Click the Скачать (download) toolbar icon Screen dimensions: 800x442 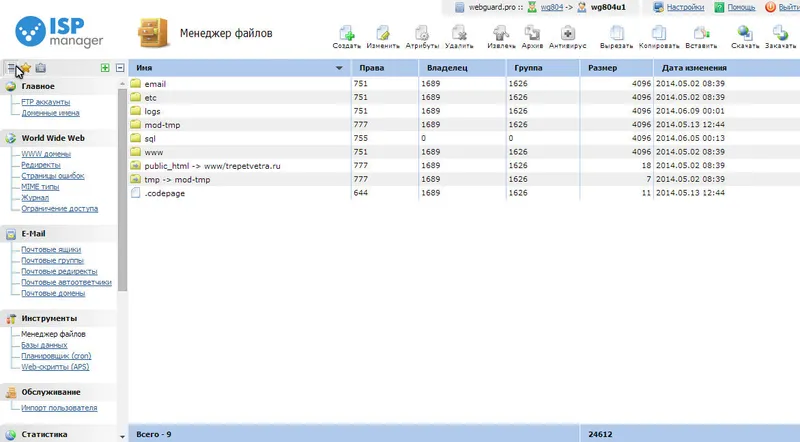745,34
